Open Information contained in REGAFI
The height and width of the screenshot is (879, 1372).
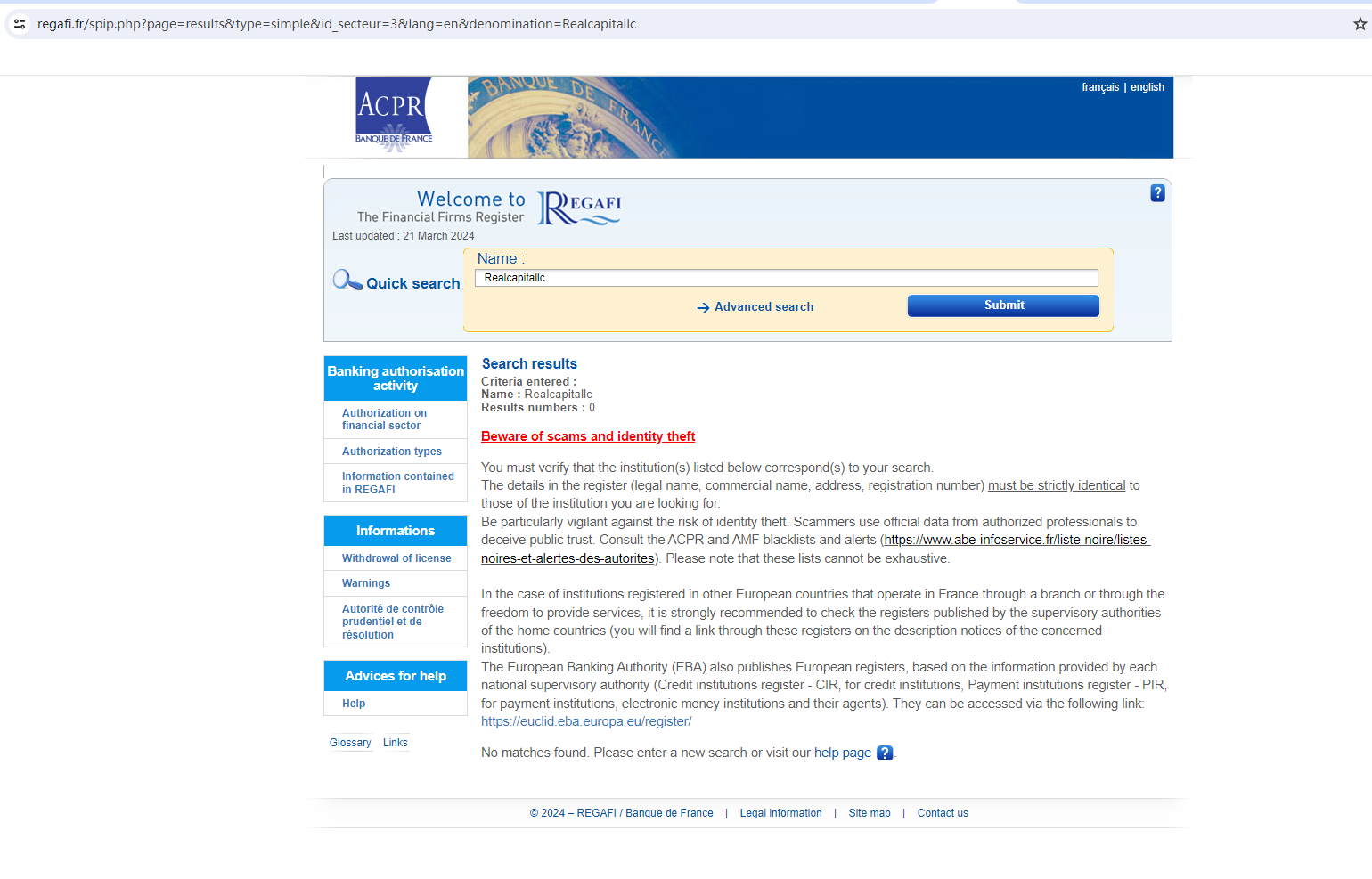click(398, 483)
